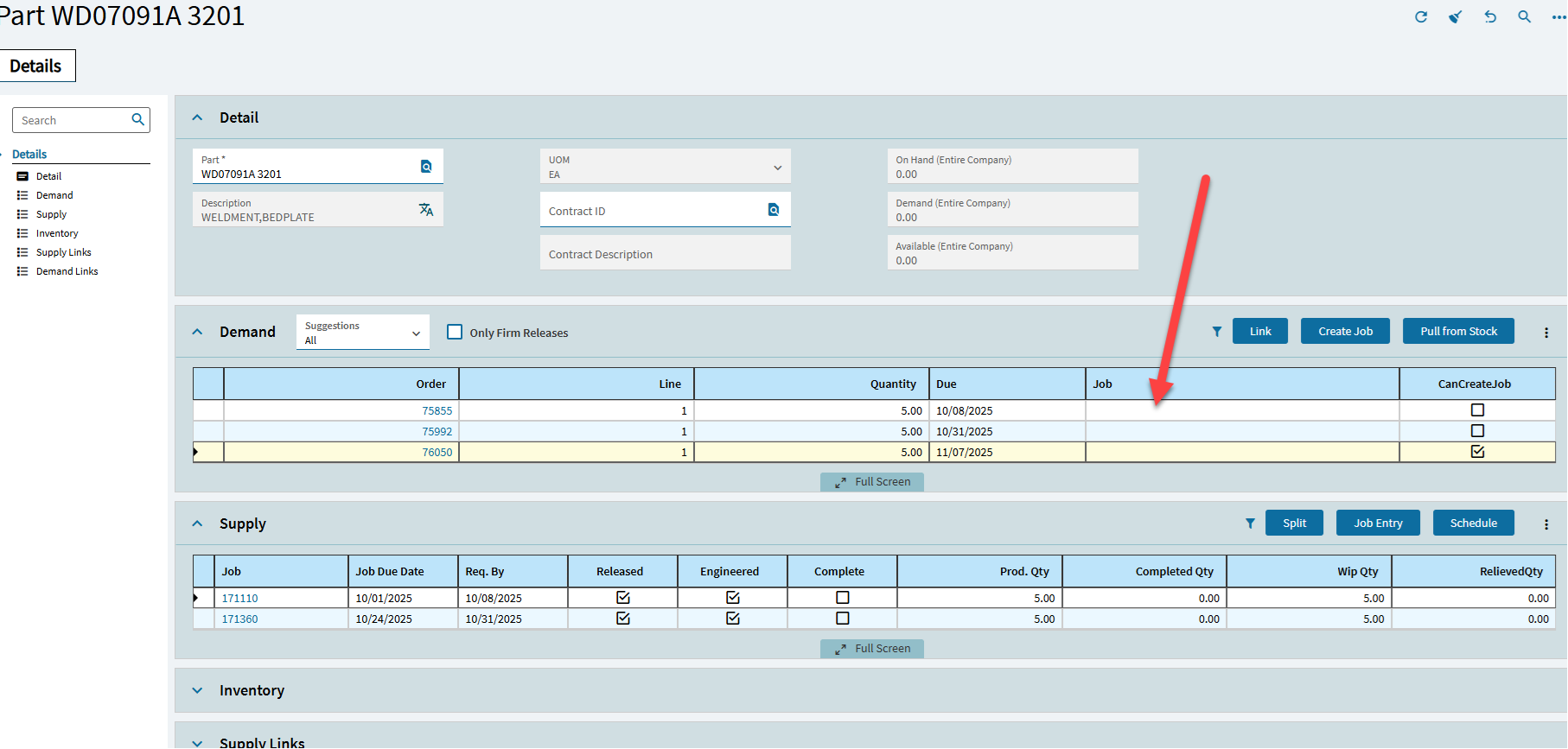
Task: Click the undo arrow icon
Action: pos(1490,17)
